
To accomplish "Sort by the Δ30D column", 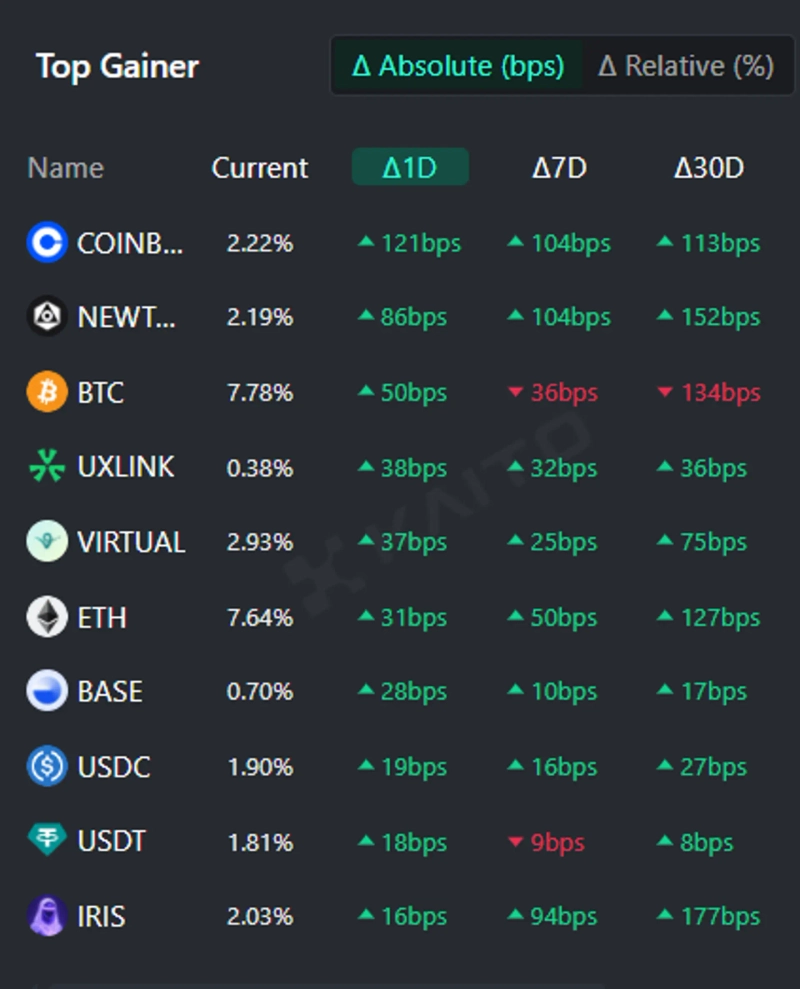I will coord(709,167).
